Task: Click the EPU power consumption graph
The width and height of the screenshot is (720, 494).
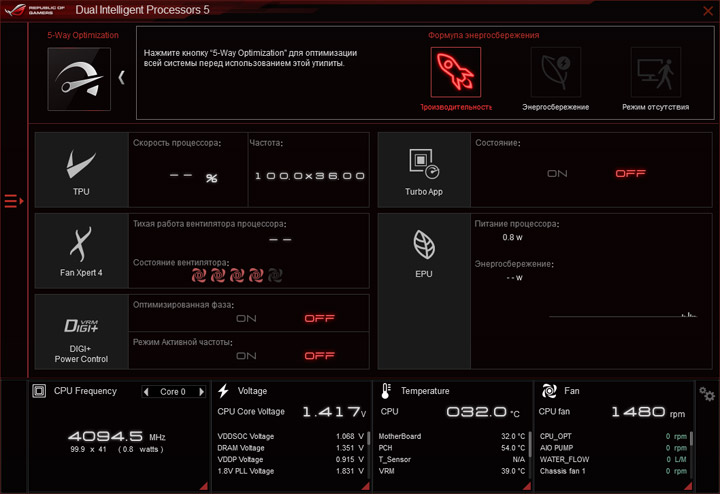Action: click(623, 314)
